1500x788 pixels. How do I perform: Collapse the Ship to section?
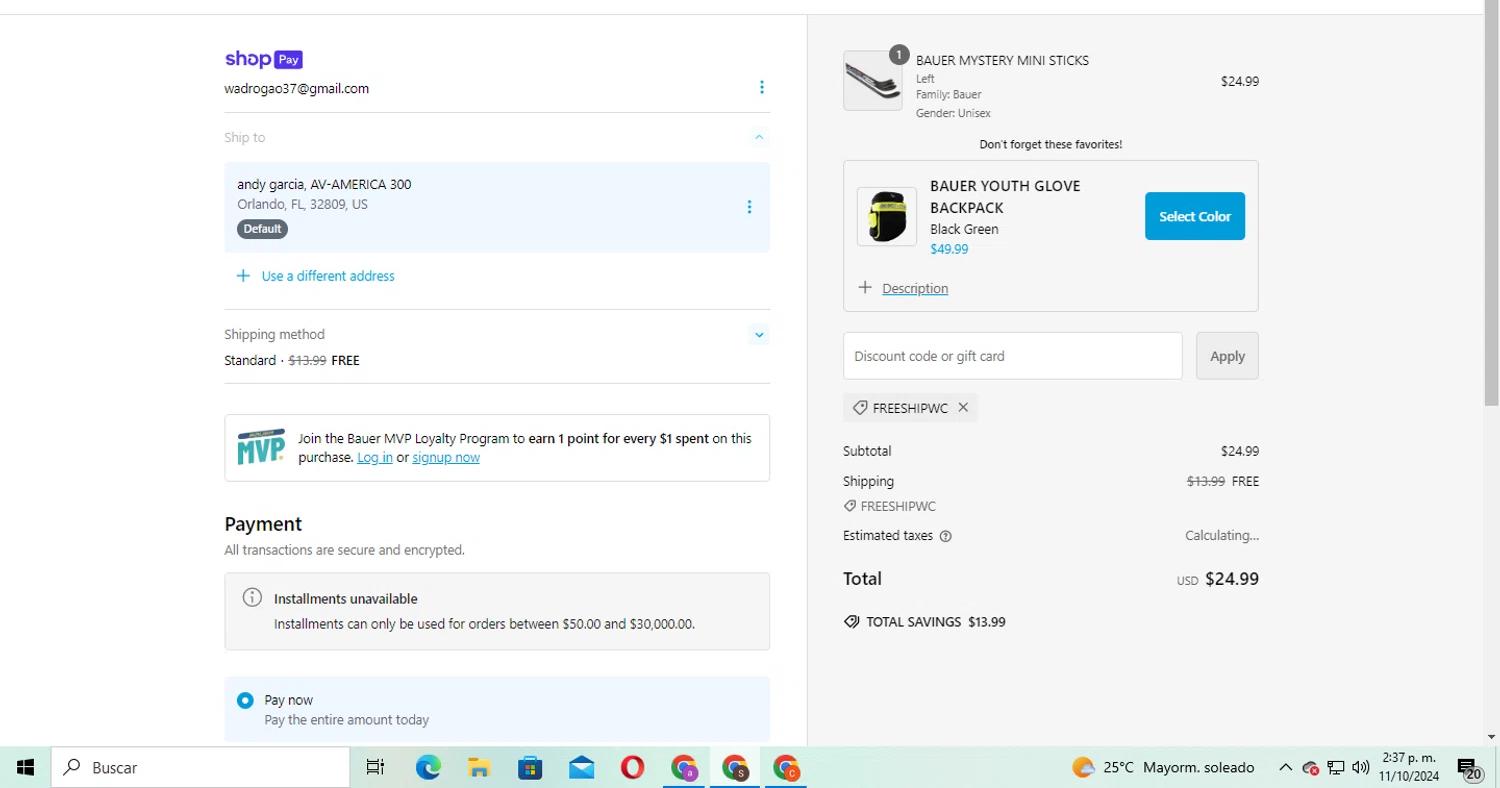(759, 137)
